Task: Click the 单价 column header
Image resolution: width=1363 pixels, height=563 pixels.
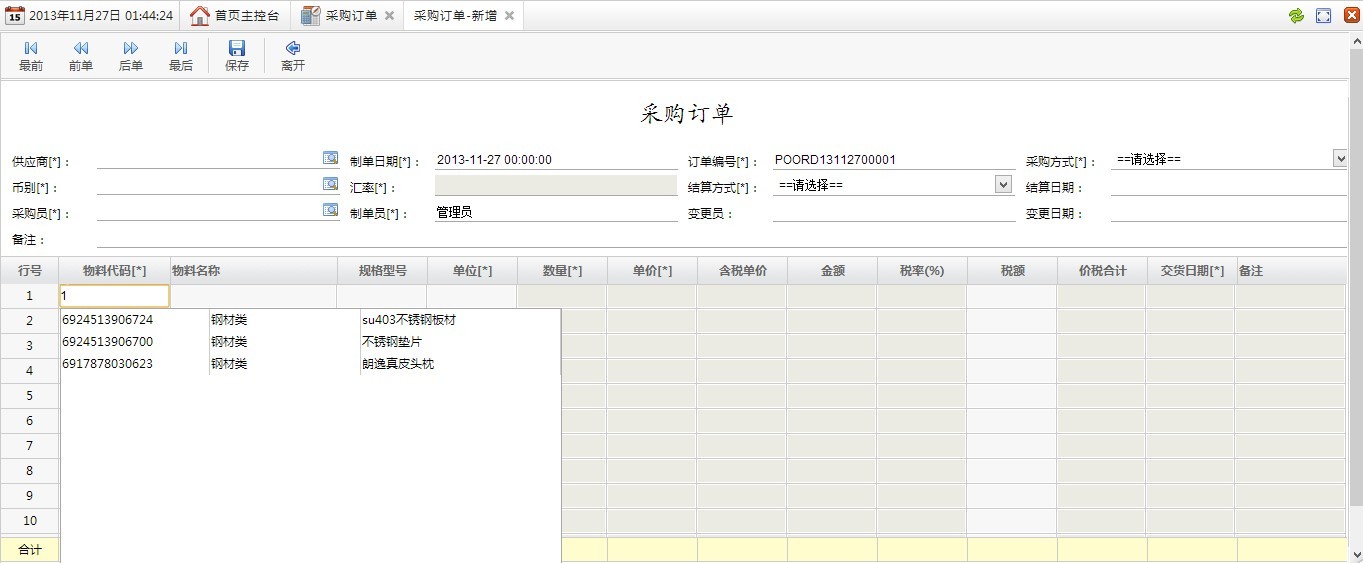Action: (652, 271)
